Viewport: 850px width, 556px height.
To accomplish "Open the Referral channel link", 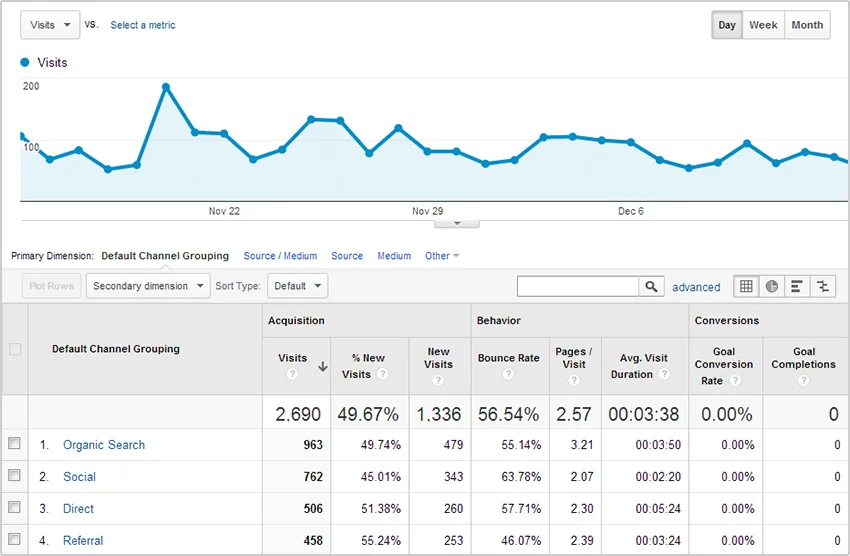I will [83, 541].
